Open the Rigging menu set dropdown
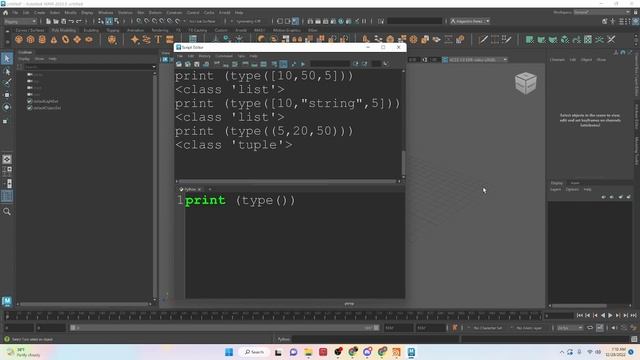 (20, 21)
